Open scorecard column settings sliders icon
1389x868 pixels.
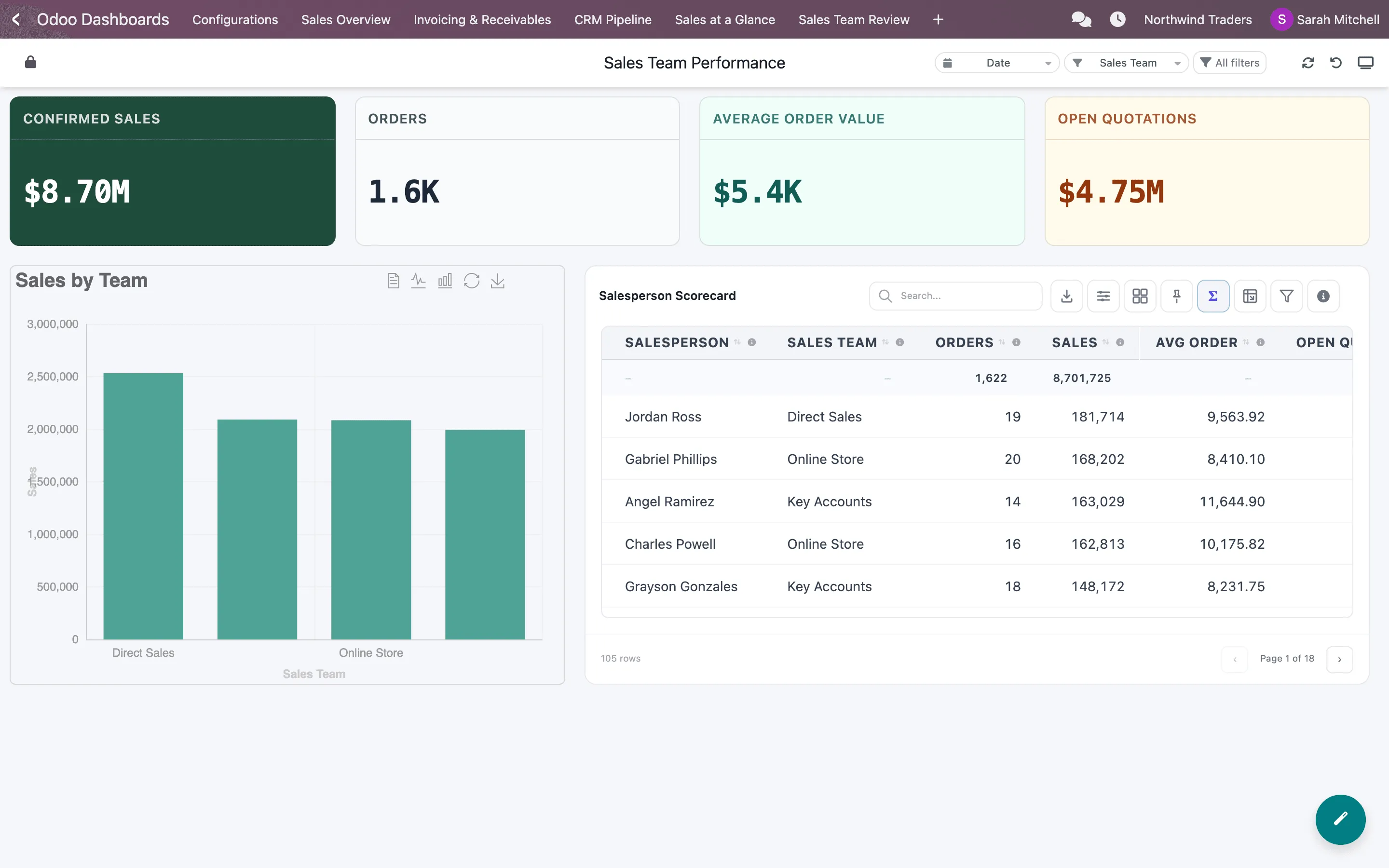1103,296
